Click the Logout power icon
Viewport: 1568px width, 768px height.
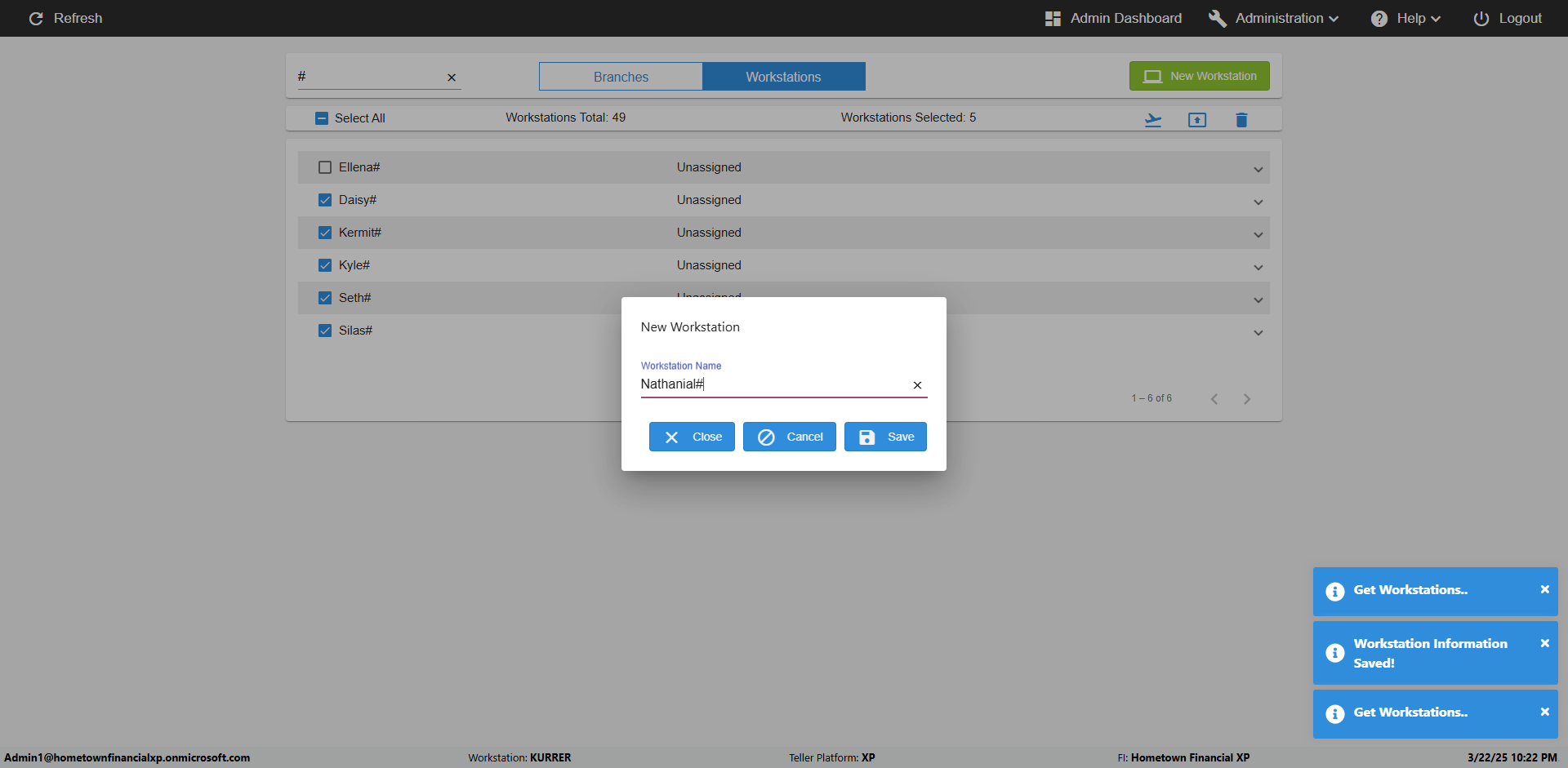(x=1481, y=18)
